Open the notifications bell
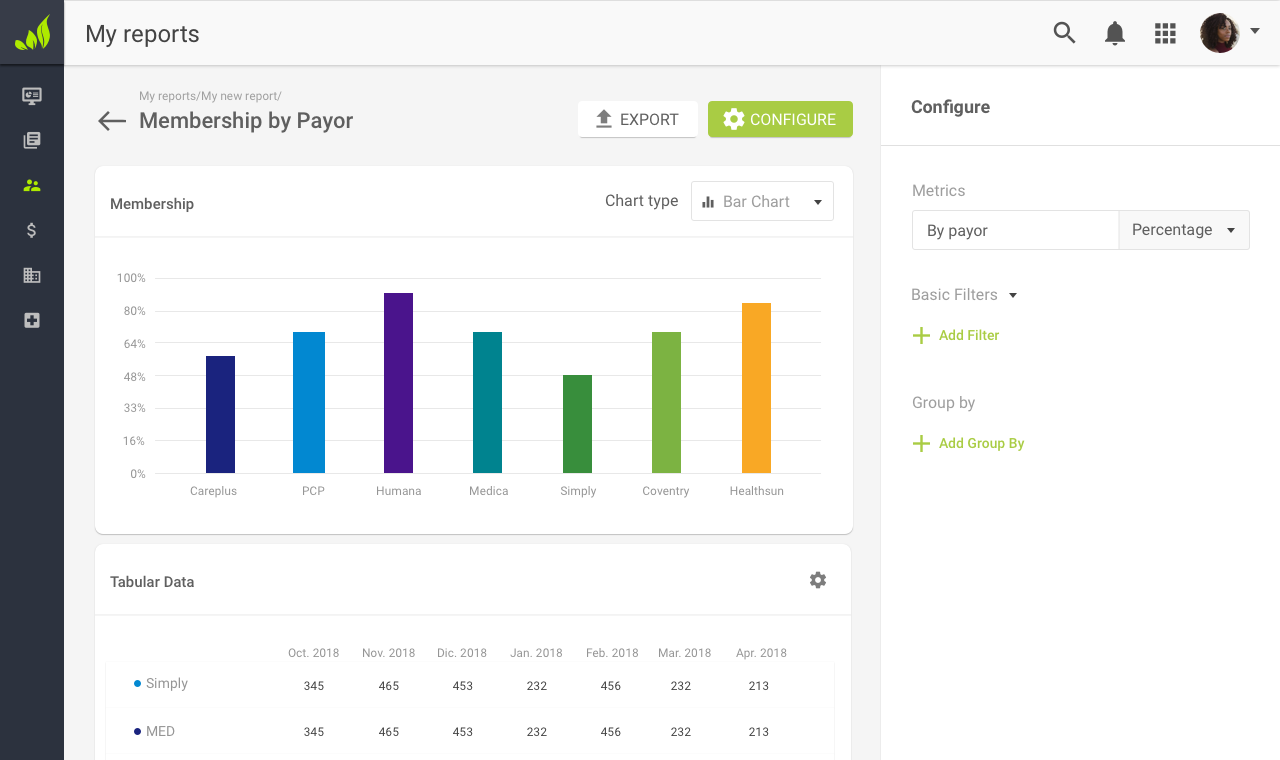Viewport: 1280px width, 760px height. (x=1114, y=33)
